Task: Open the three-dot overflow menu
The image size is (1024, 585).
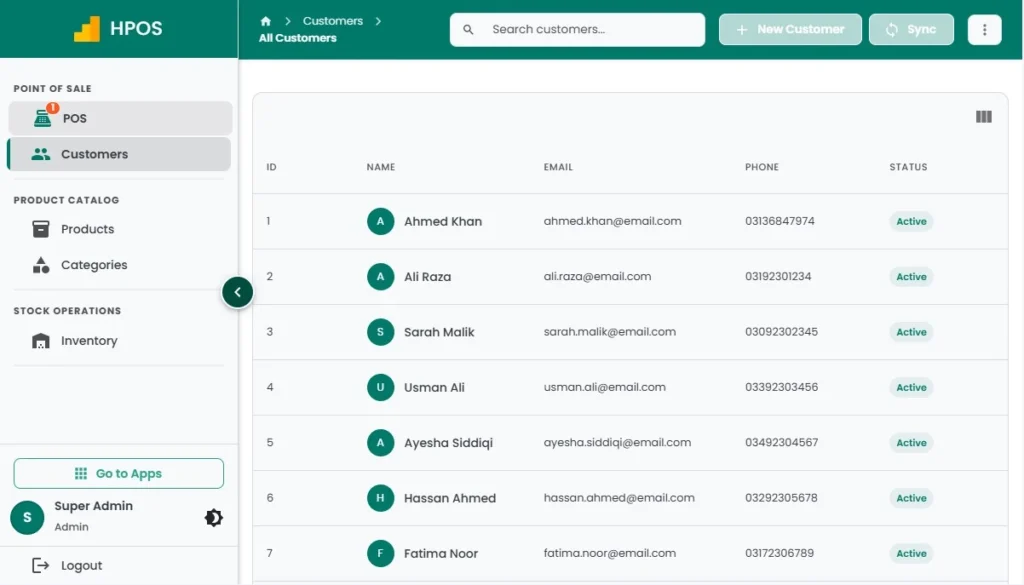Action: click(x=984, y=29)
